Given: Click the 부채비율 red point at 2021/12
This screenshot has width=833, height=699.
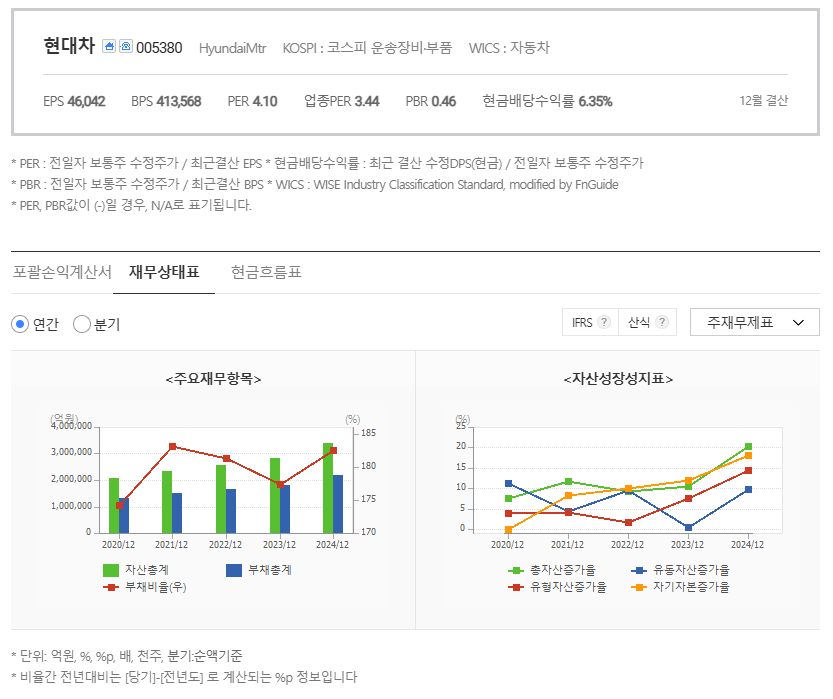Looking at the screenshot, I should [172, 447].
